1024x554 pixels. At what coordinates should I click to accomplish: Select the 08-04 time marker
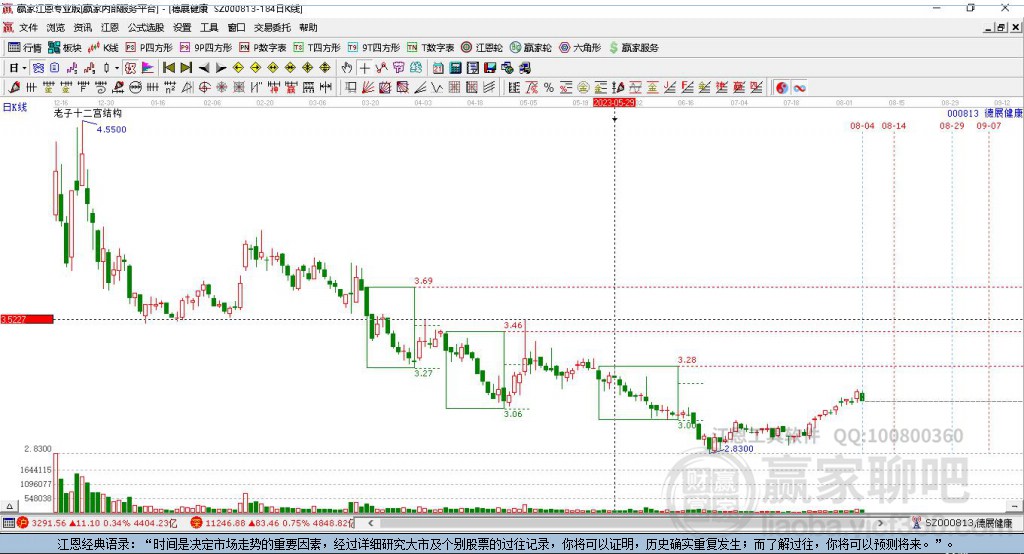(x=862, y=125)
